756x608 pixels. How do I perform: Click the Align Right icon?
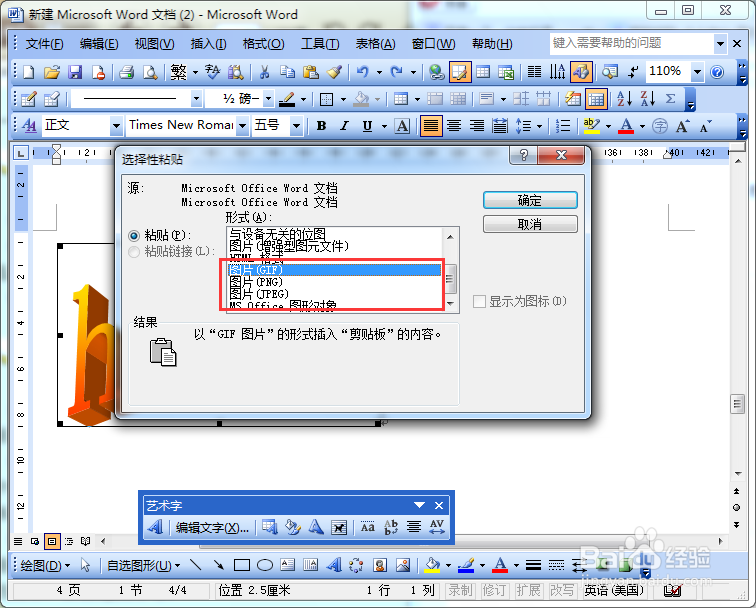pyautogui.click(x=477, y=126)
